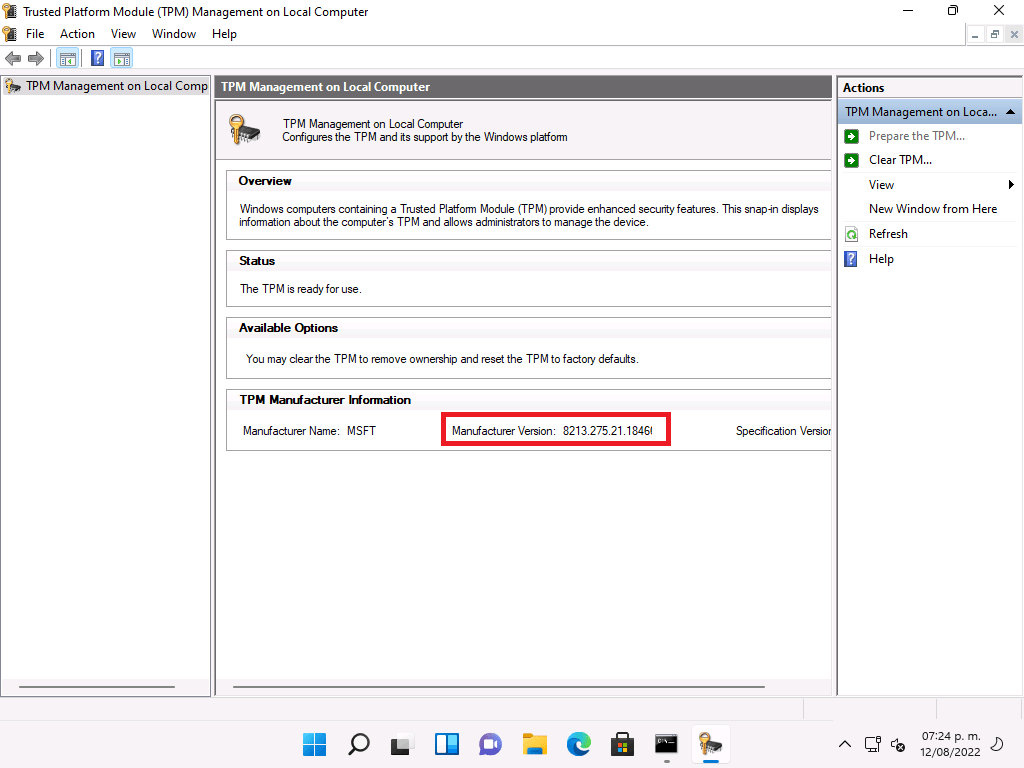Show hidden system tray icons chevron
The height and width of the screenshot is (768, 1024).
tap(845, 744)
